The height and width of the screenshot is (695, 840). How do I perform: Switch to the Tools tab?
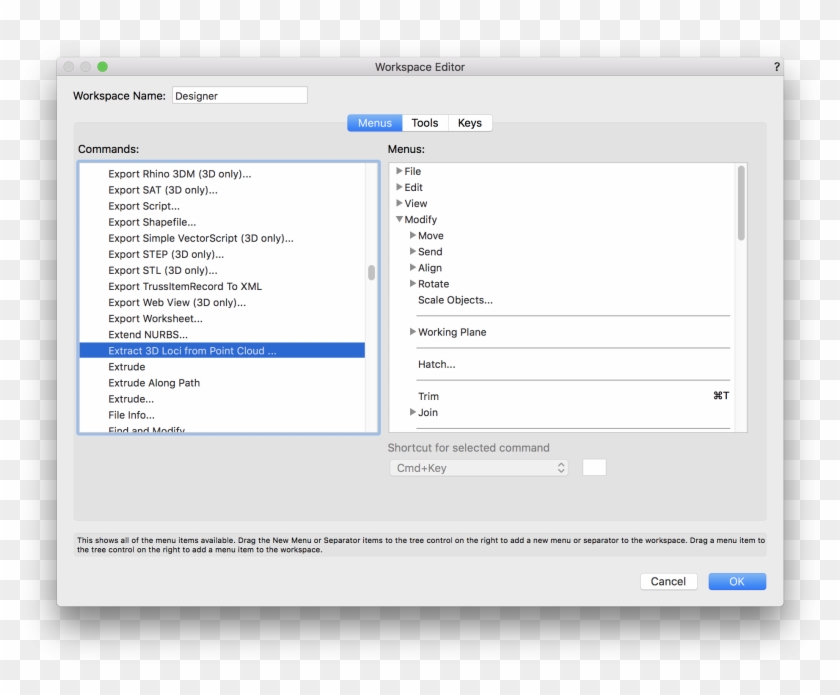pyautogui.click(x=425, y=123)
